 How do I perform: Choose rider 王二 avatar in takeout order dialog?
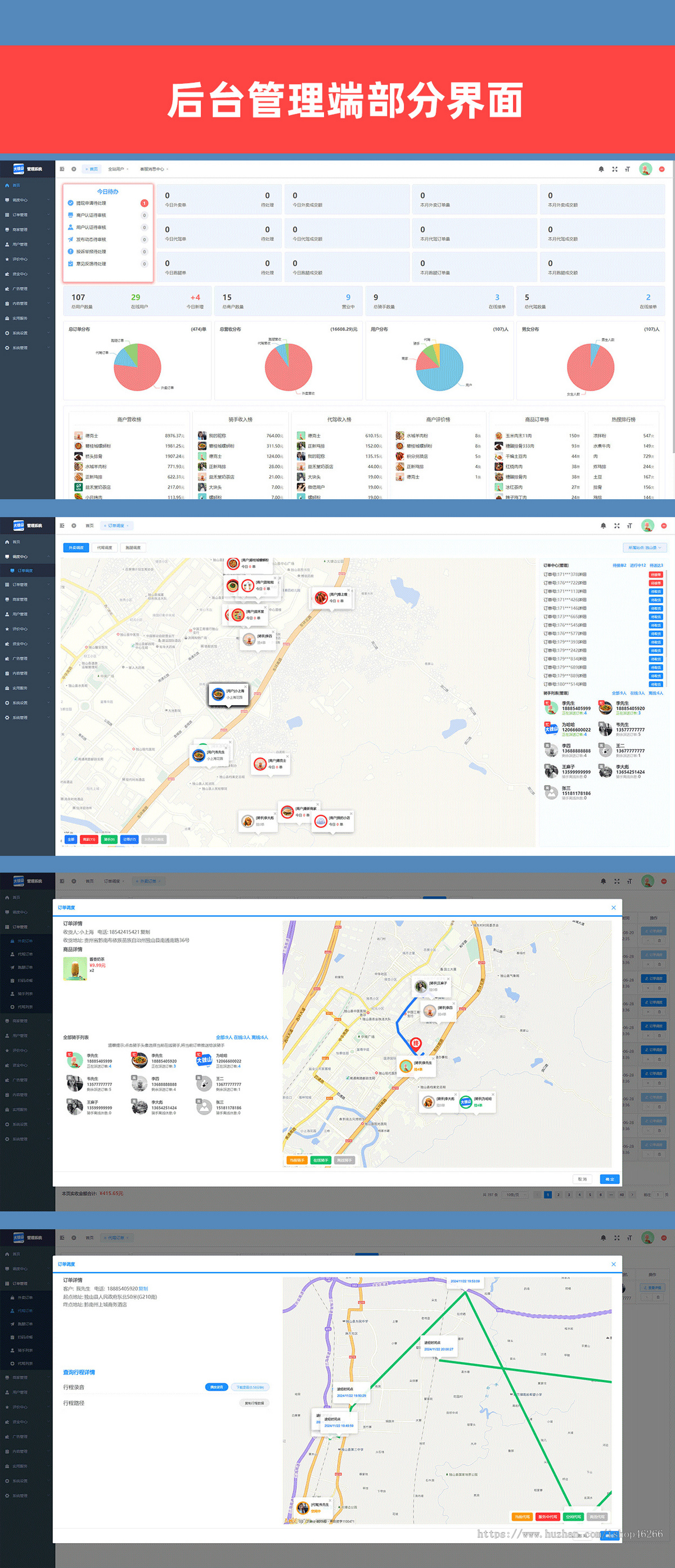pyautogui.click(x=204, y=1083)
